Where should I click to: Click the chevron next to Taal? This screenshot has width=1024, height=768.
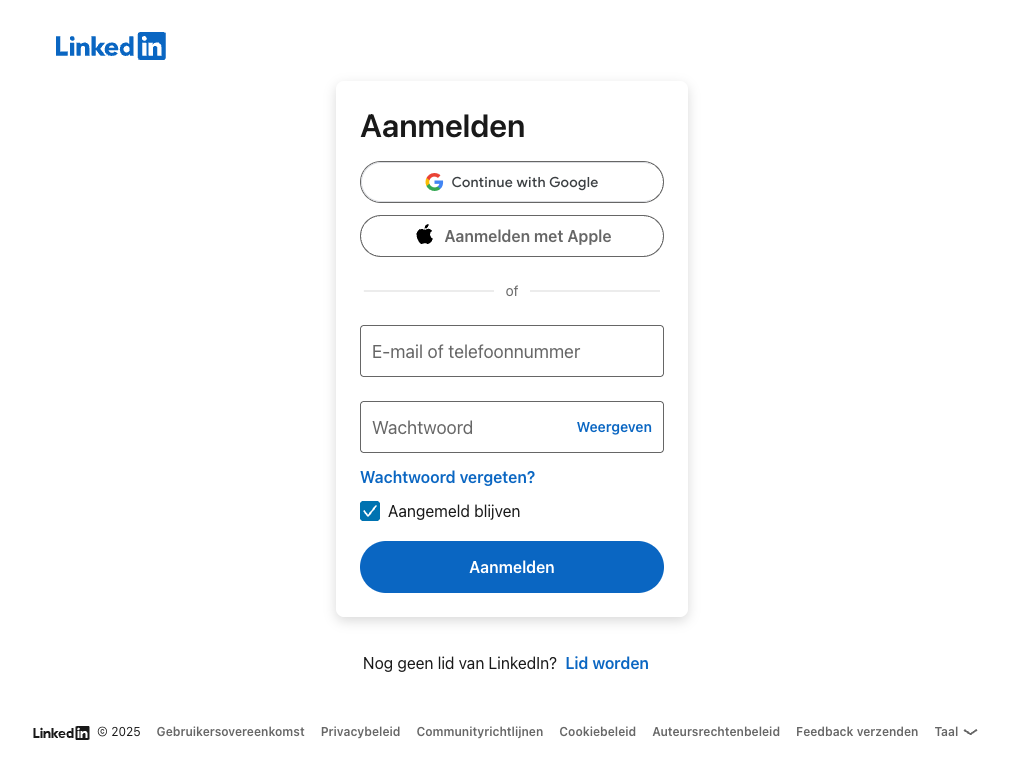[970, 732]
